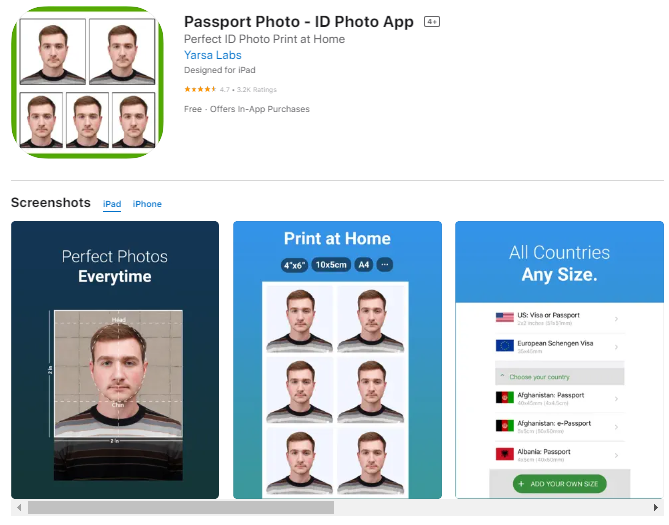
Task: Open the more print sizes ellipsis pill
Action: coord(385,265)
